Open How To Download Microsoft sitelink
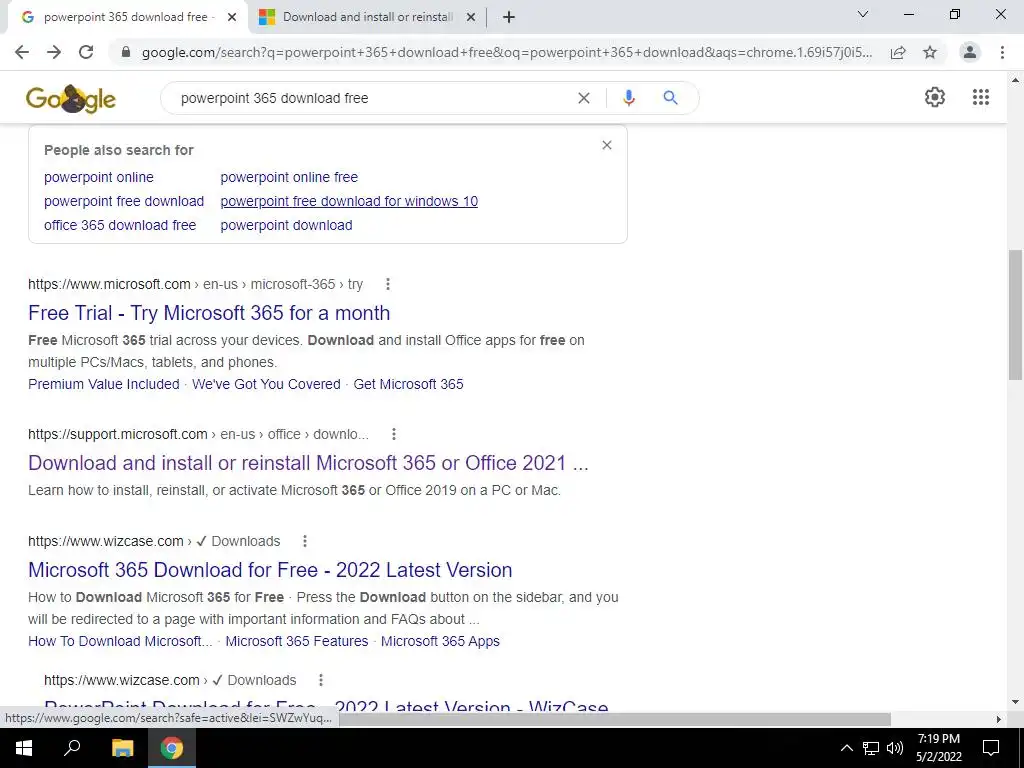 pos(120,641)
